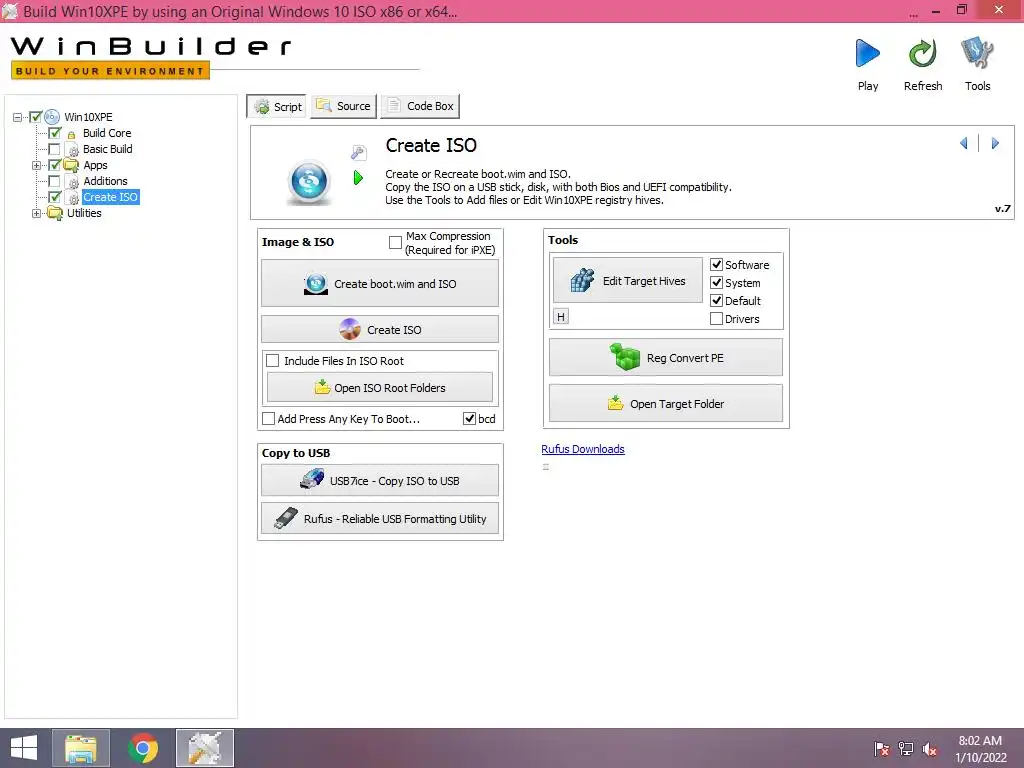1024x768 pixels.
Task: Check Include Files In ISO Root
Action: pos(273,360)
